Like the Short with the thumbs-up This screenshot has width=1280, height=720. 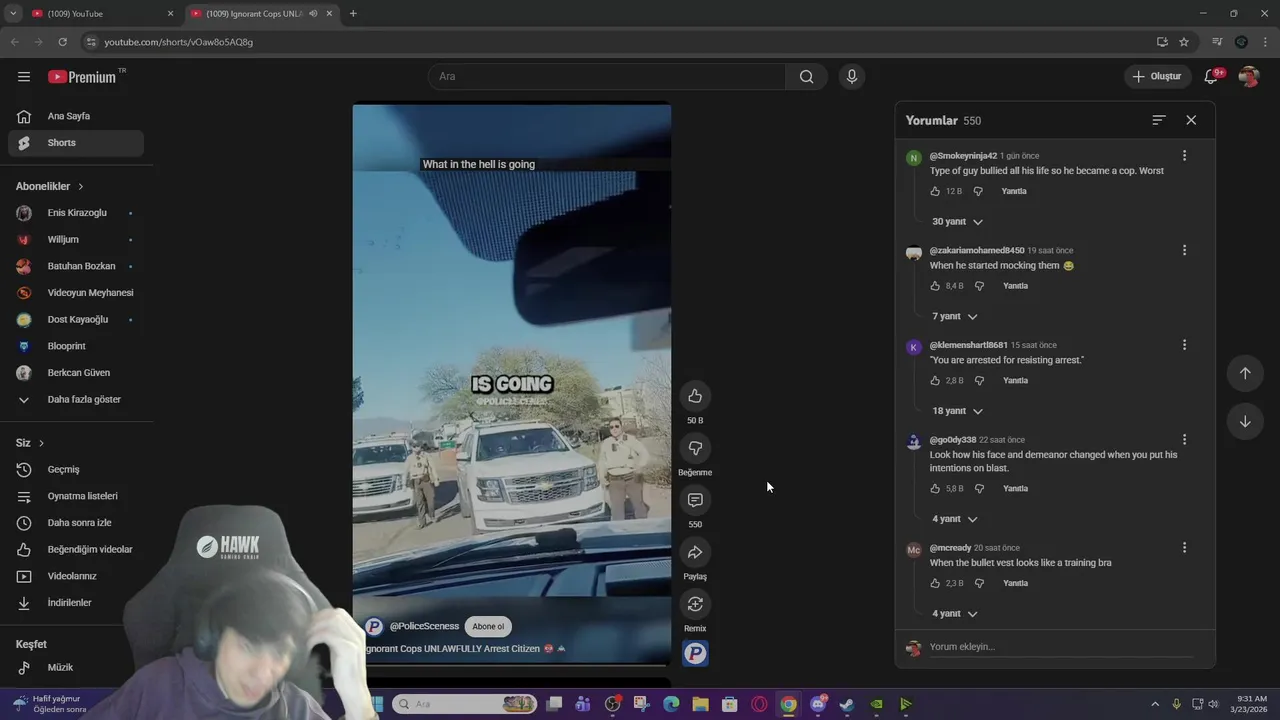[x=695, y=396]
